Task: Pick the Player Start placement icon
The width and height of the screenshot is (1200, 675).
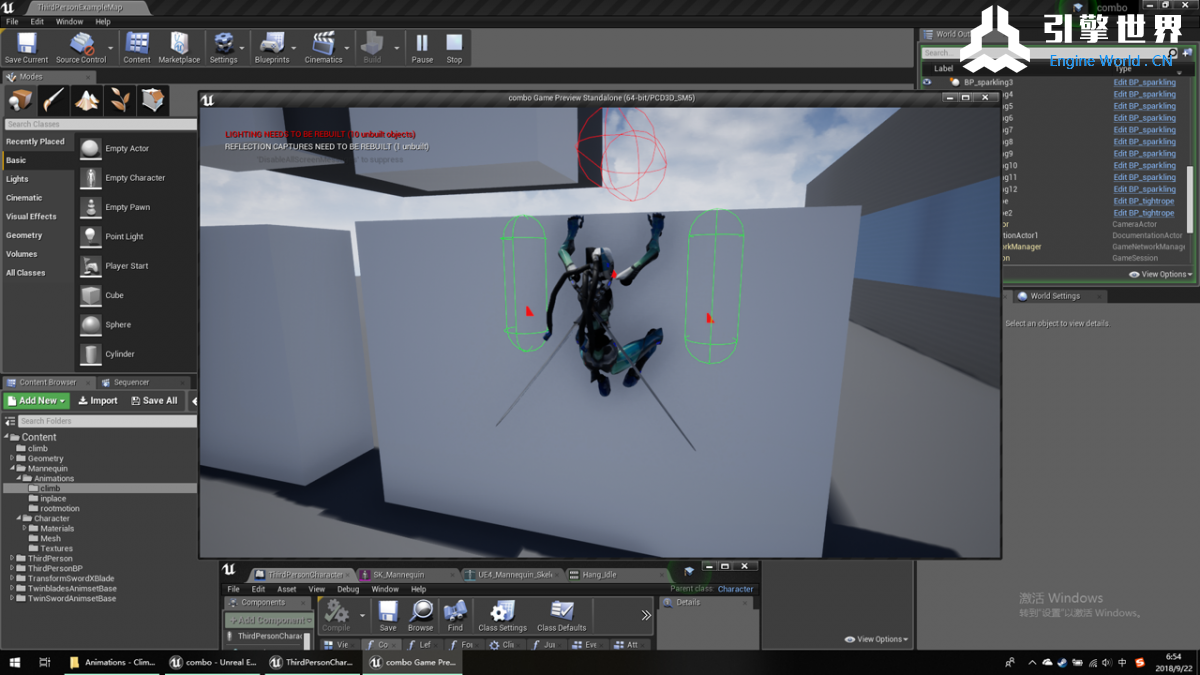Action: click(91, 266)
